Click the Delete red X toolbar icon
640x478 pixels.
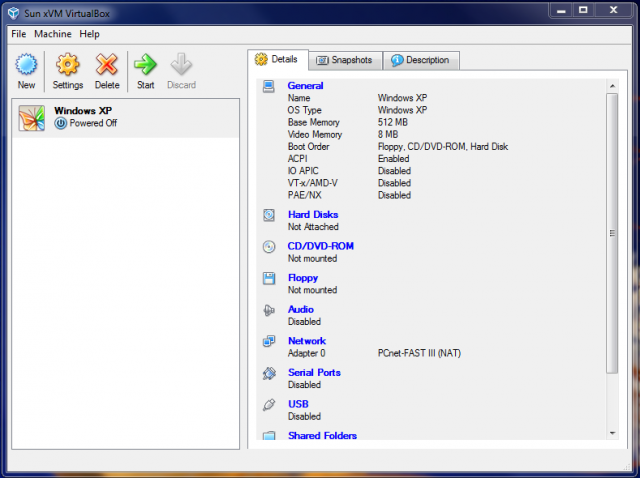(107, 64)
